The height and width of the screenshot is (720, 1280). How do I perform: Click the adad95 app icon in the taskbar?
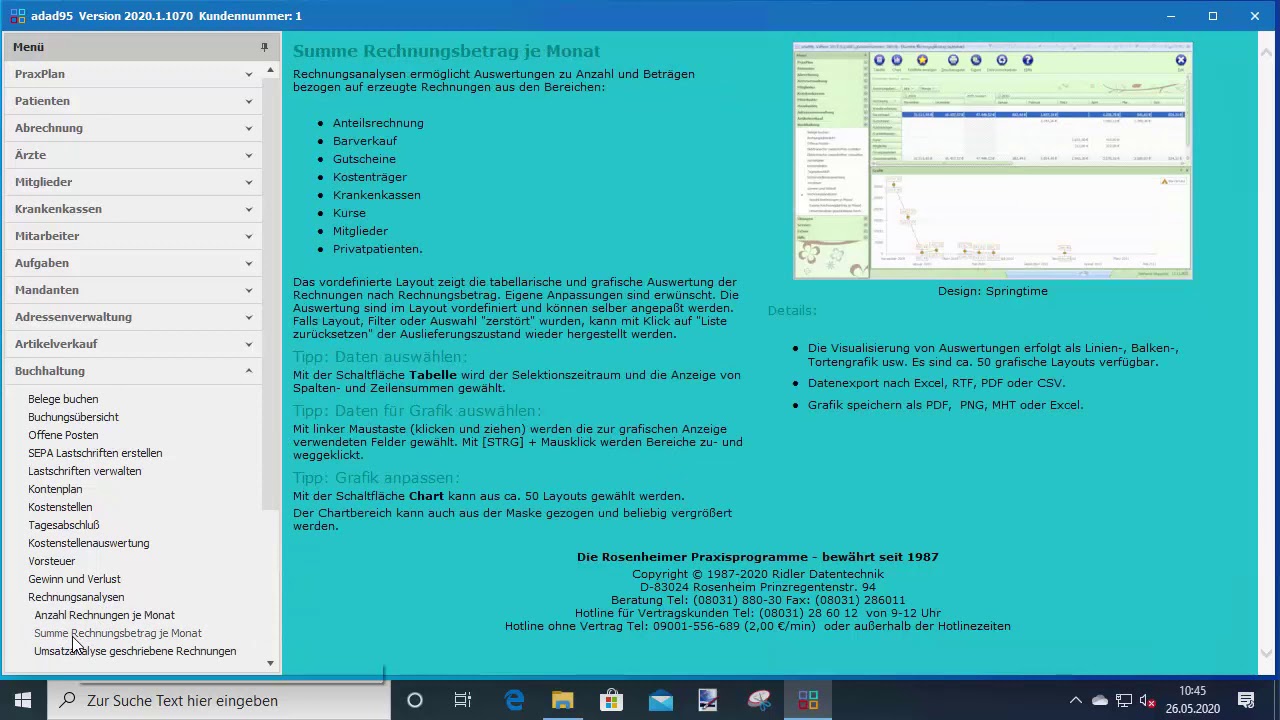point(808,700)
